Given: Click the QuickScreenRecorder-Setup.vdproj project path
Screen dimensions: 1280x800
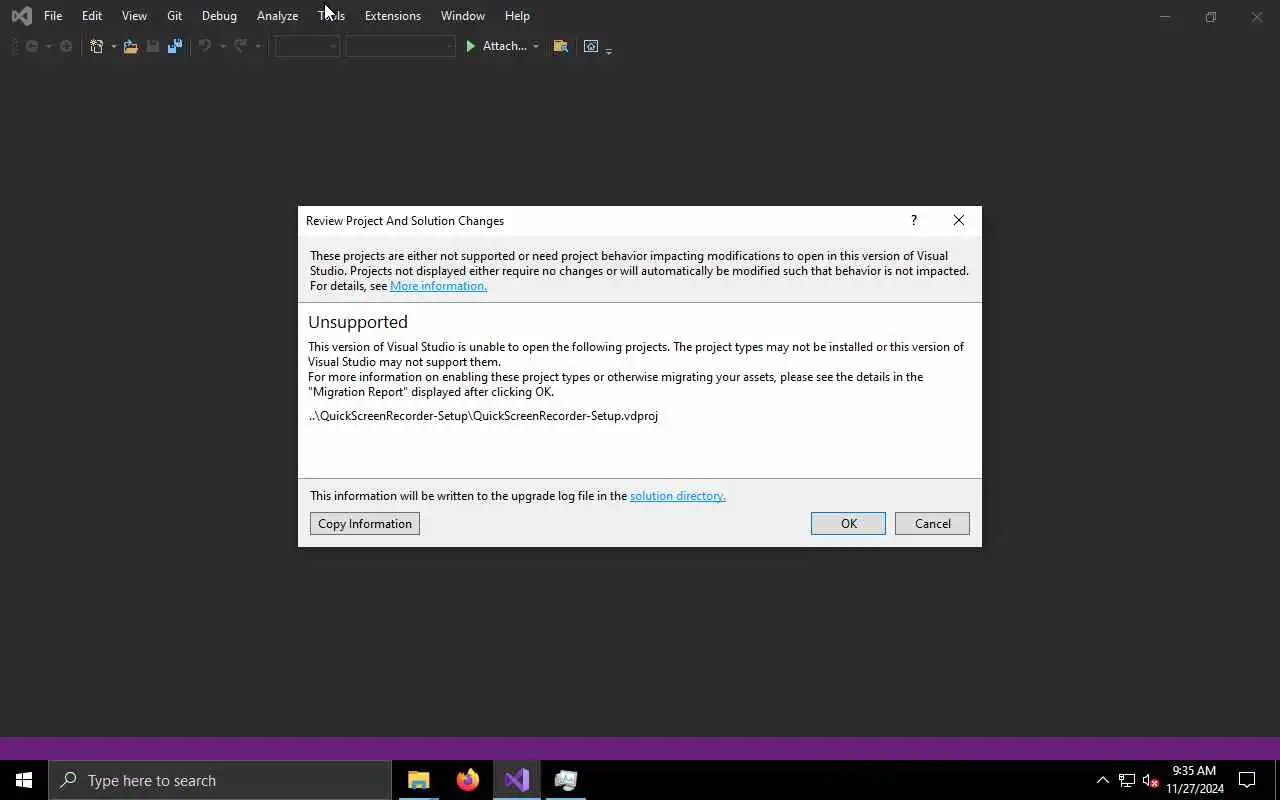Looking at the screenshot, I should coord(483,416).
